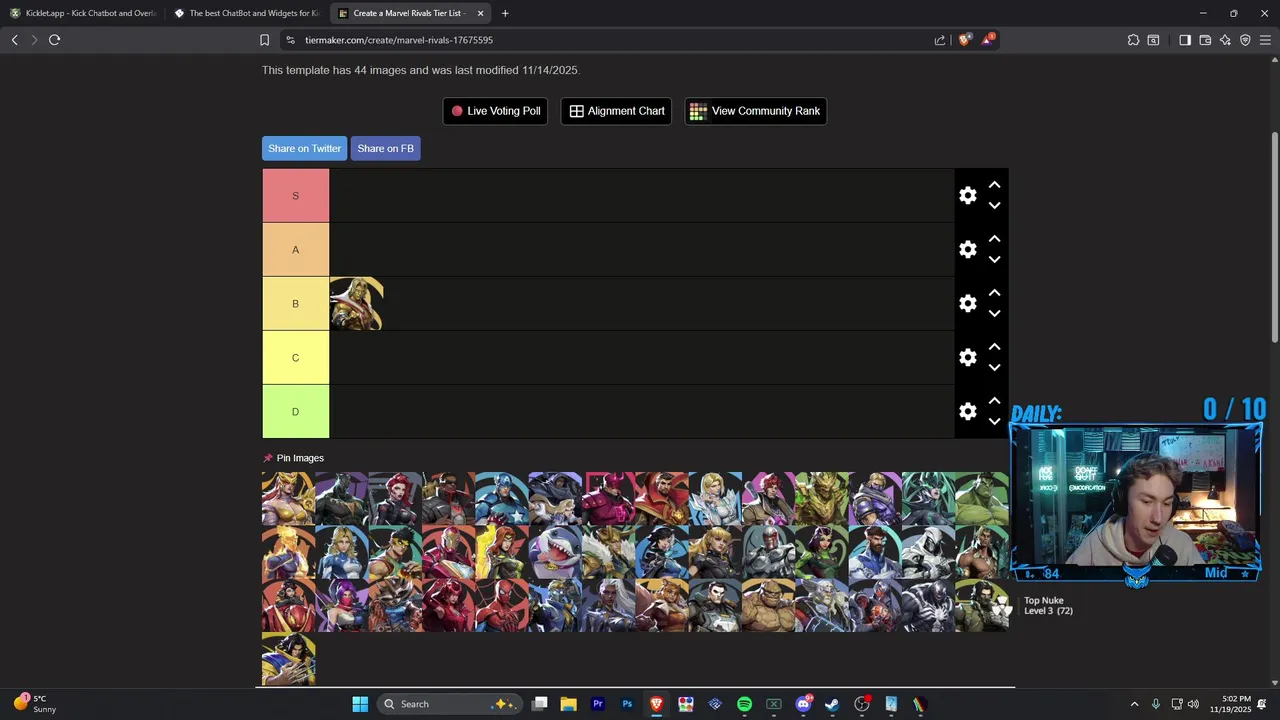Close the Marvel Rivals Tier List tab
The height and width of the screenshot is (720, 1280).
click(x=480, y=13)
